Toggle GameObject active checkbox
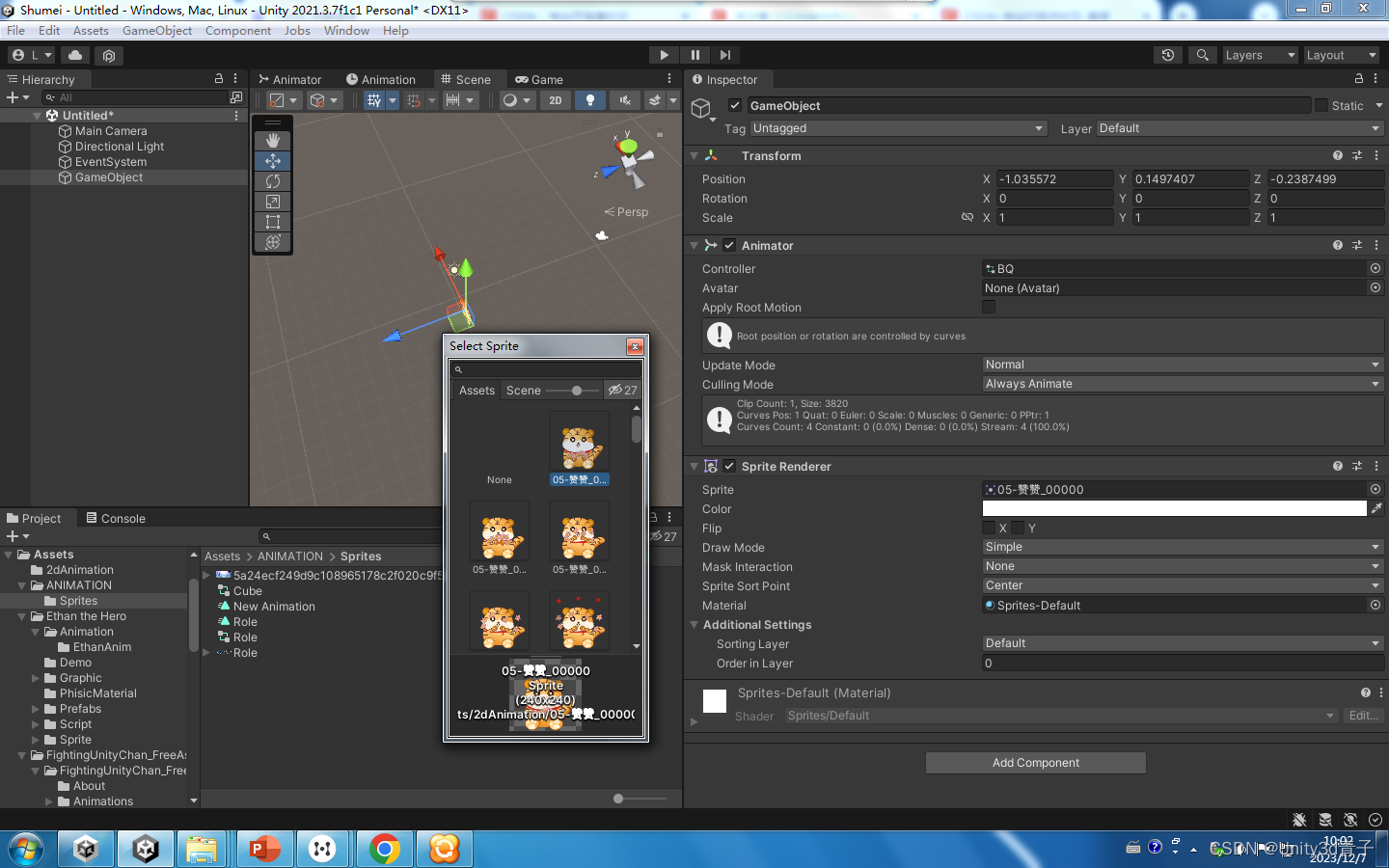 pos(735,105)
